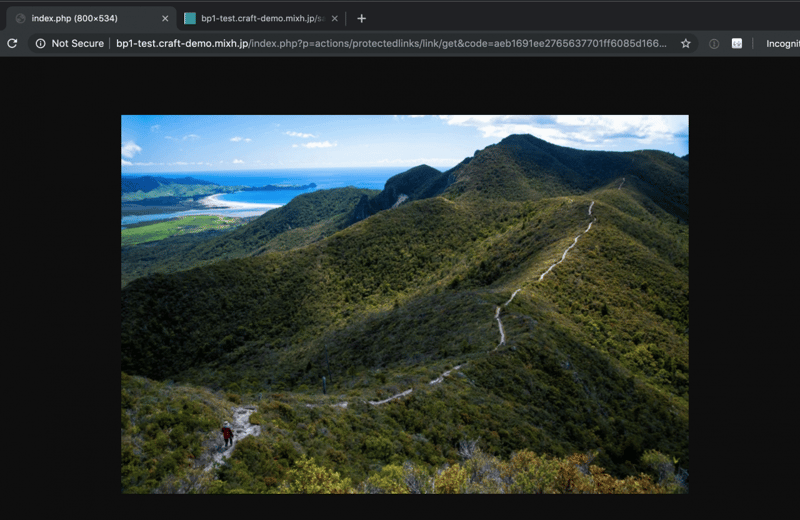Bookmark this page with the star icon

click(x=686, y=43)
